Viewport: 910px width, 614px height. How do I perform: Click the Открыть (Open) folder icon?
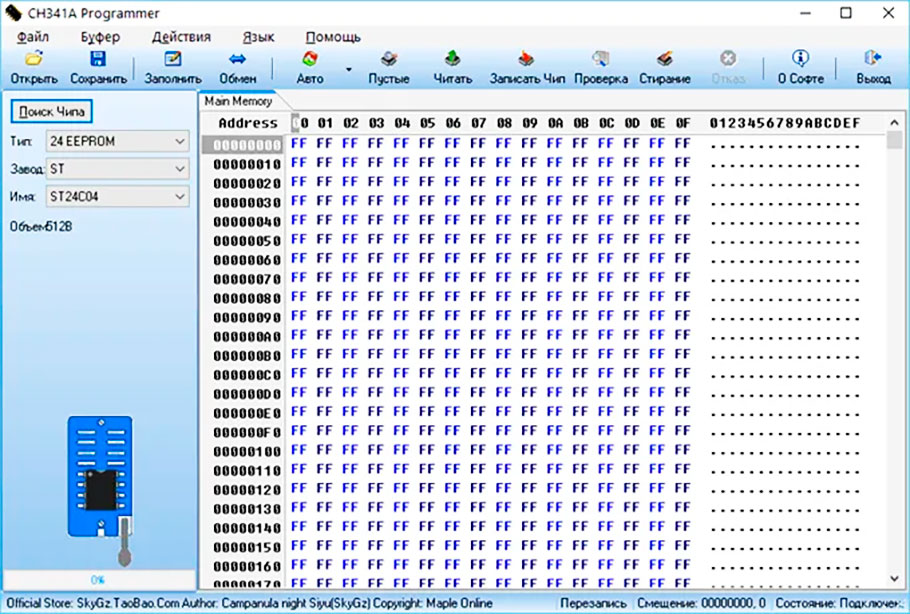(x=34, y=59)
